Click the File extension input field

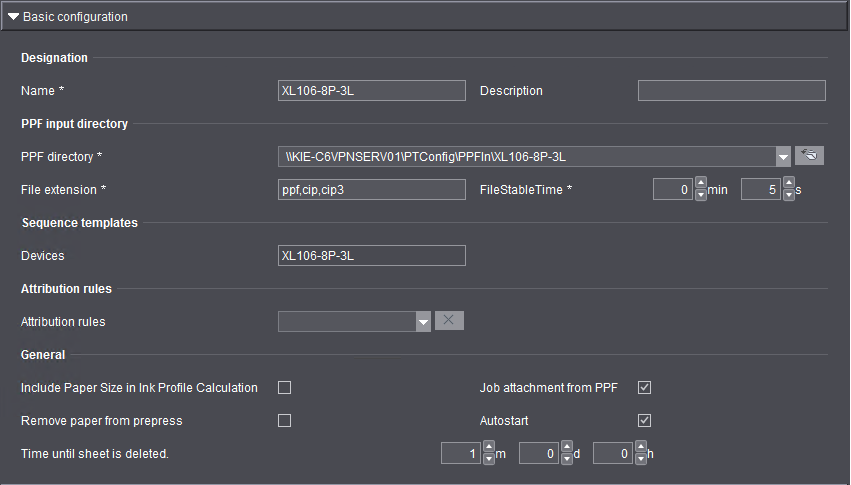[372, 189]
